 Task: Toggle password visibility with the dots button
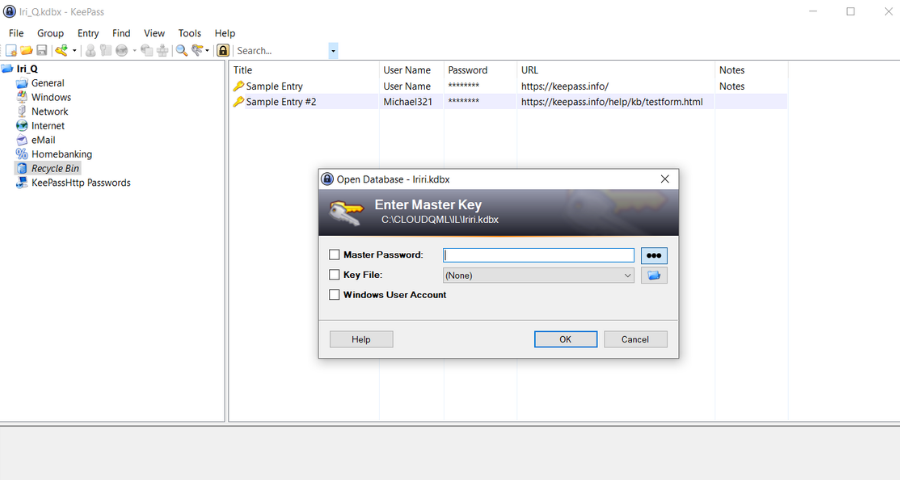click(654, 256)
